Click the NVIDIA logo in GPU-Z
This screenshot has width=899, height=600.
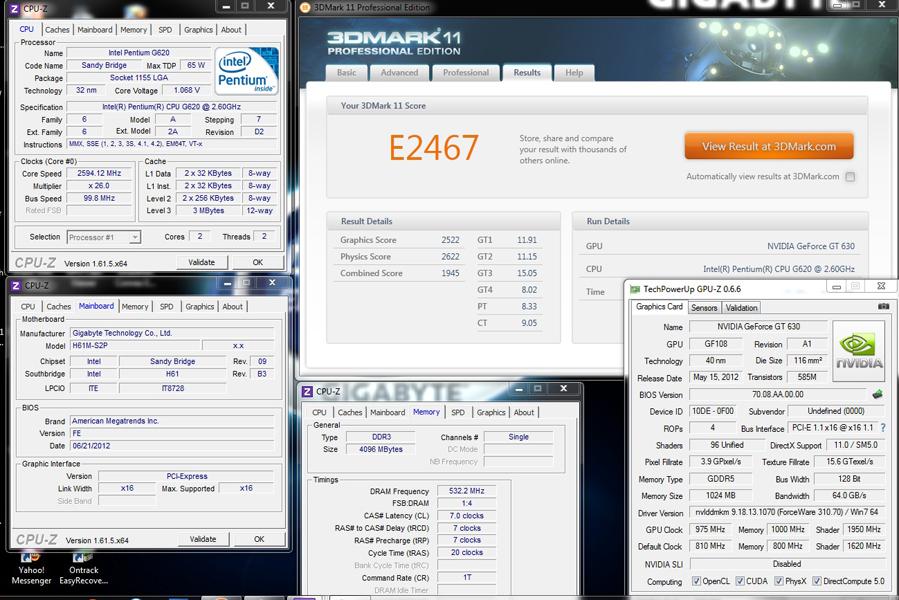(858, 351)
